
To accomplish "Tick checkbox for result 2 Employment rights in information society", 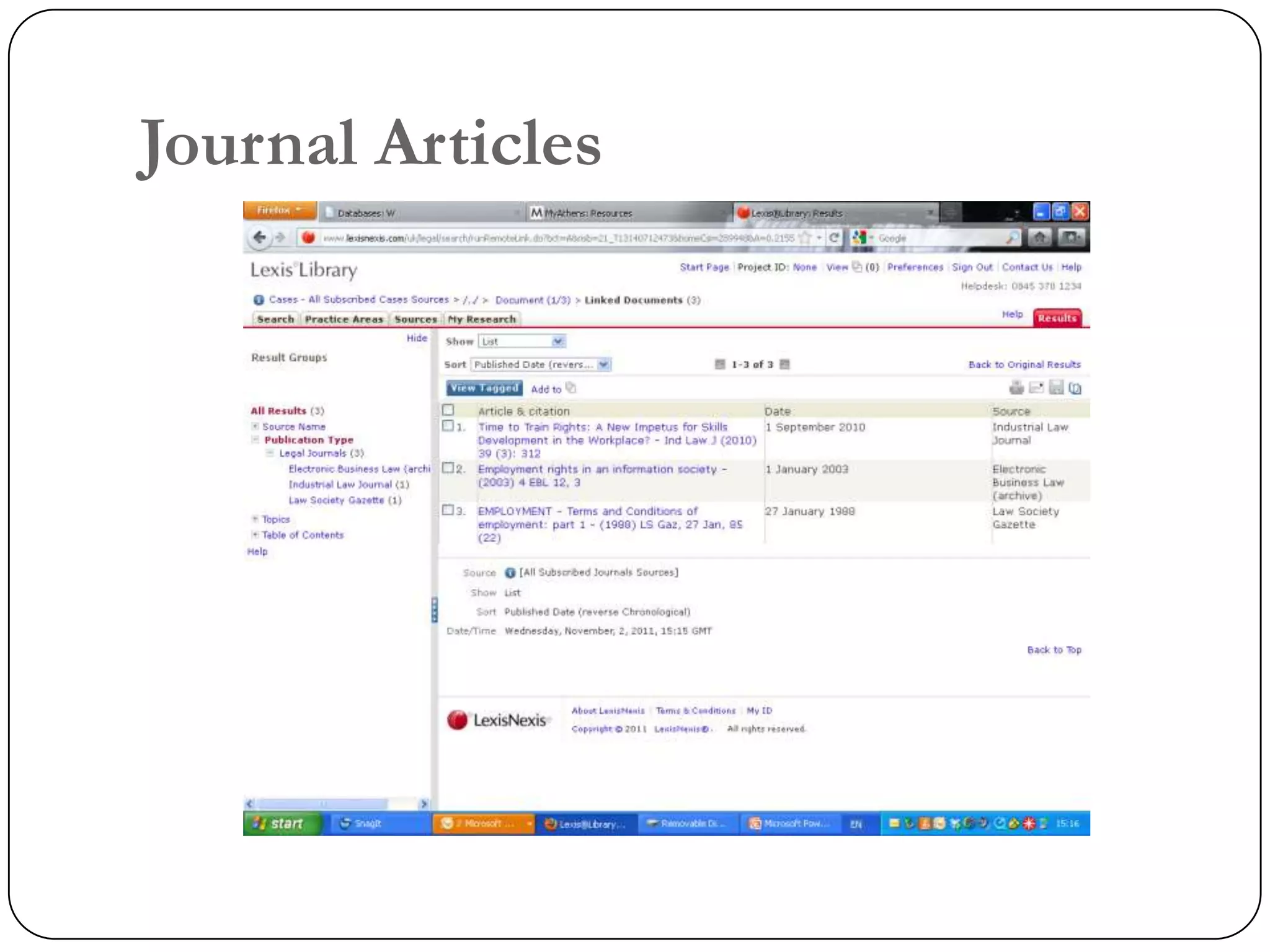I will 448,468.
